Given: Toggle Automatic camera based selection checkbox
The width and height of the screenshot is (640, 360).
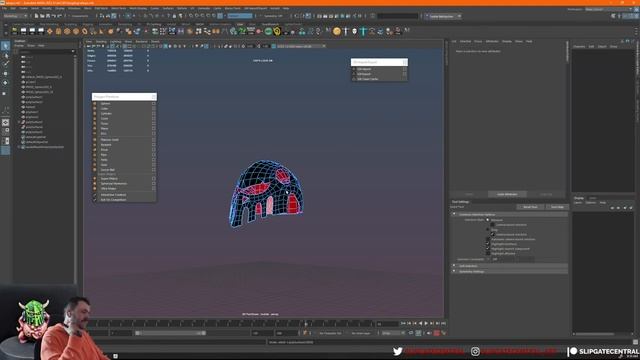Looking at the screenshot, I should click(488, 239).
